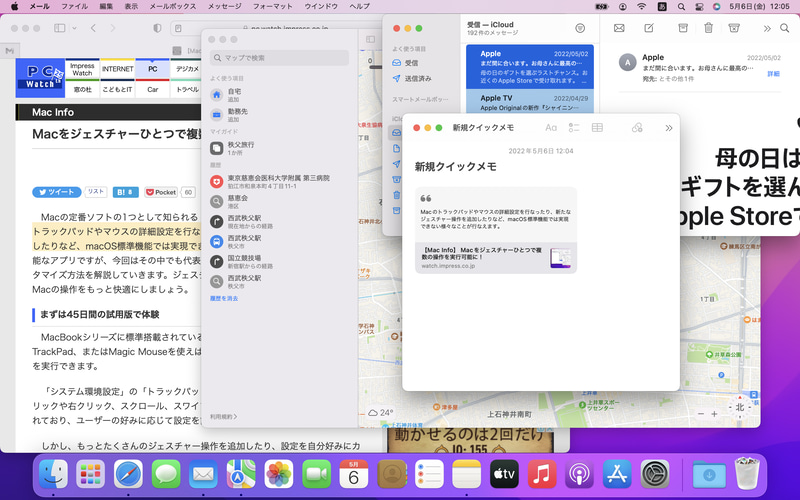Click the Pocket save button
This screenshot has width=800, height=500.
[x=161, y=192]
